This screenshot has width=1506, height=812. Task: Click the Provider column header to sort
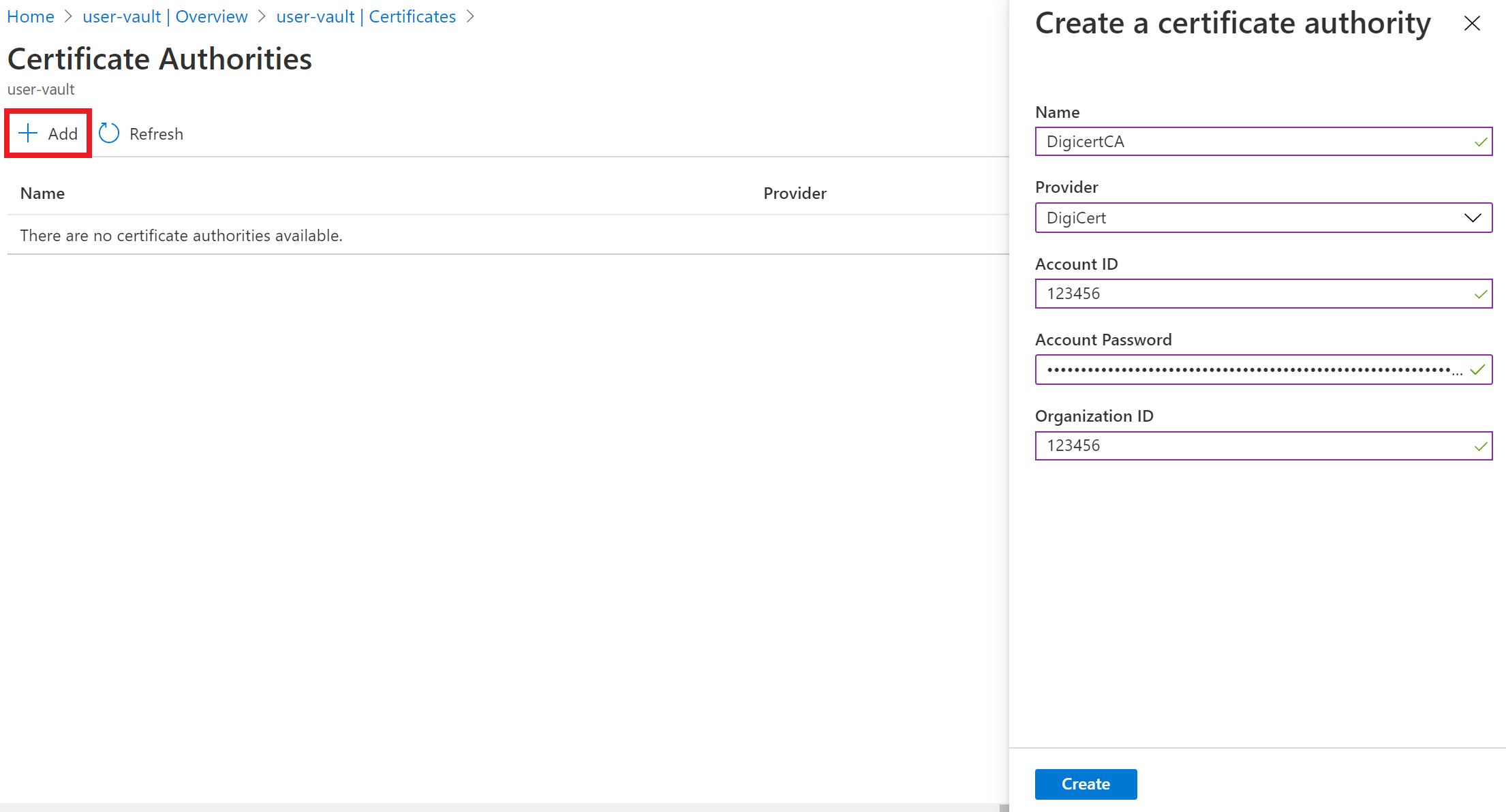(x=795, y=192)
